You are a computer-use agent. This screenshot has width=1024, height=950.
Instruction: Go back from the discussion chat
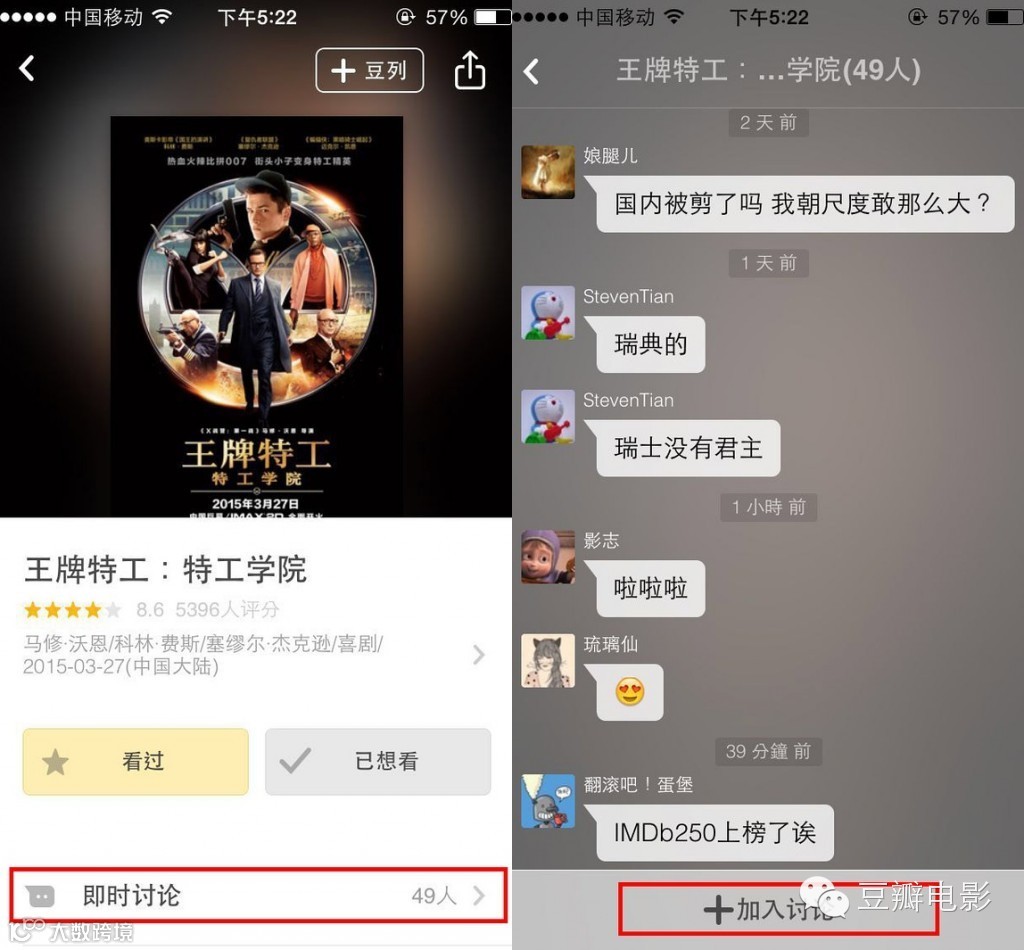tap(532, 71)
